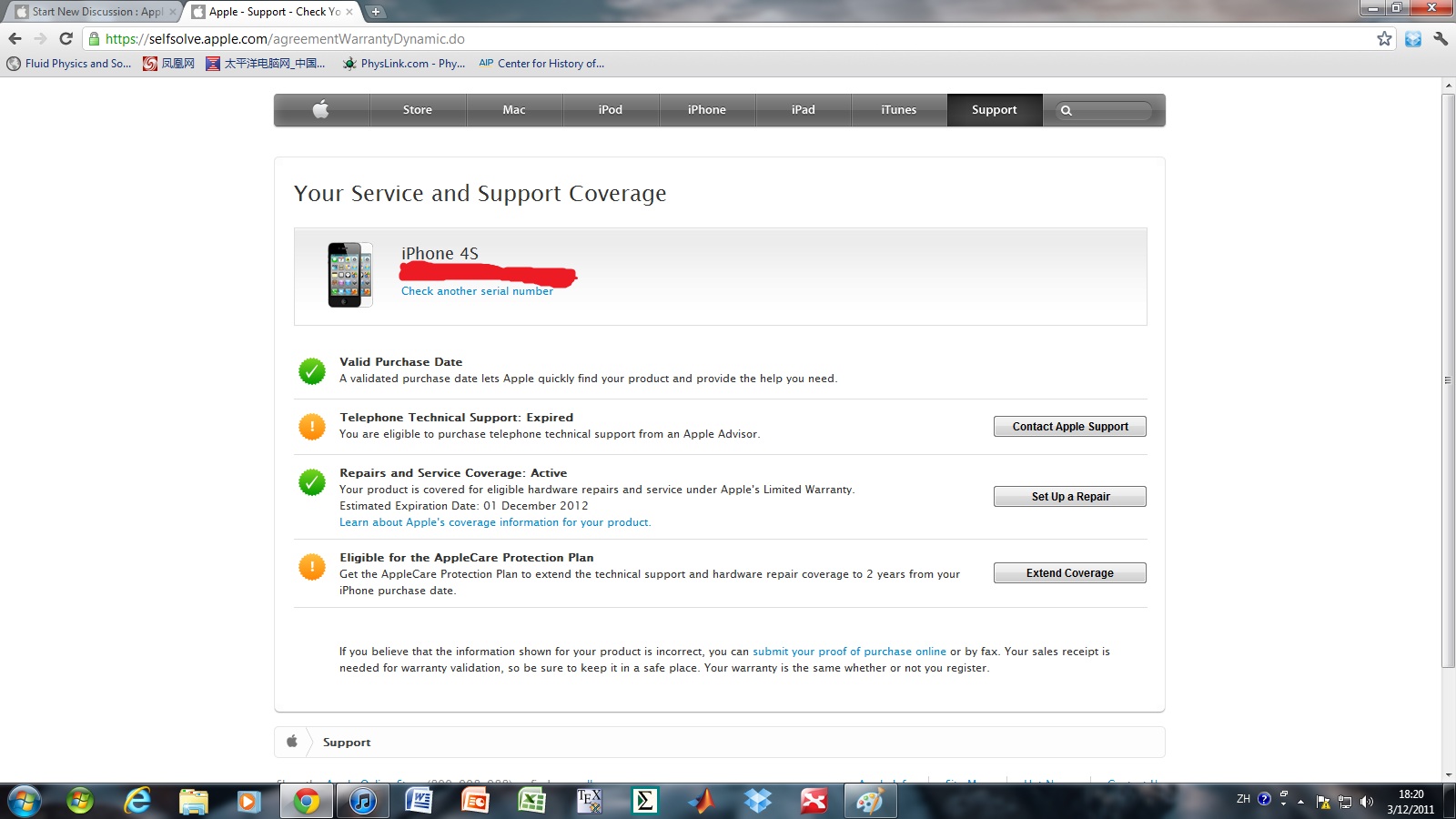
Task: Click the orange warning icon beside Telephone Technical Support
Action: 312,427
